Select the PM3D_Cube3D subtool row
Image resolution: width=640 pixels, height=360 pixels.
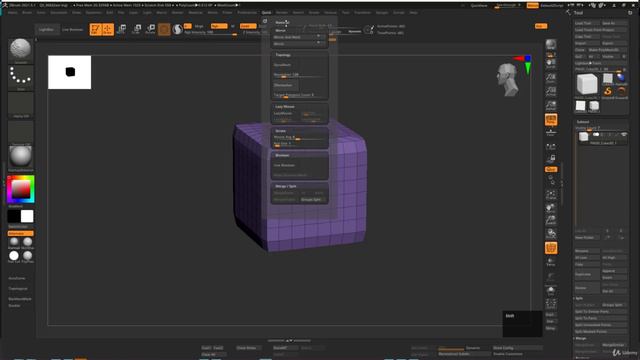click(x=602, y=138)
